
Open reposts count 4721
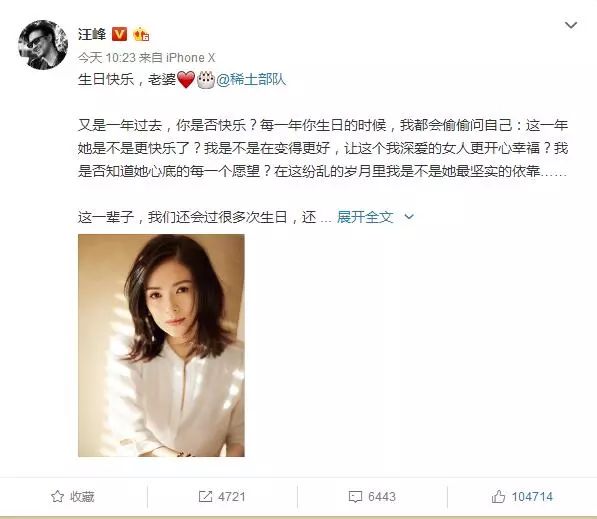231,497
